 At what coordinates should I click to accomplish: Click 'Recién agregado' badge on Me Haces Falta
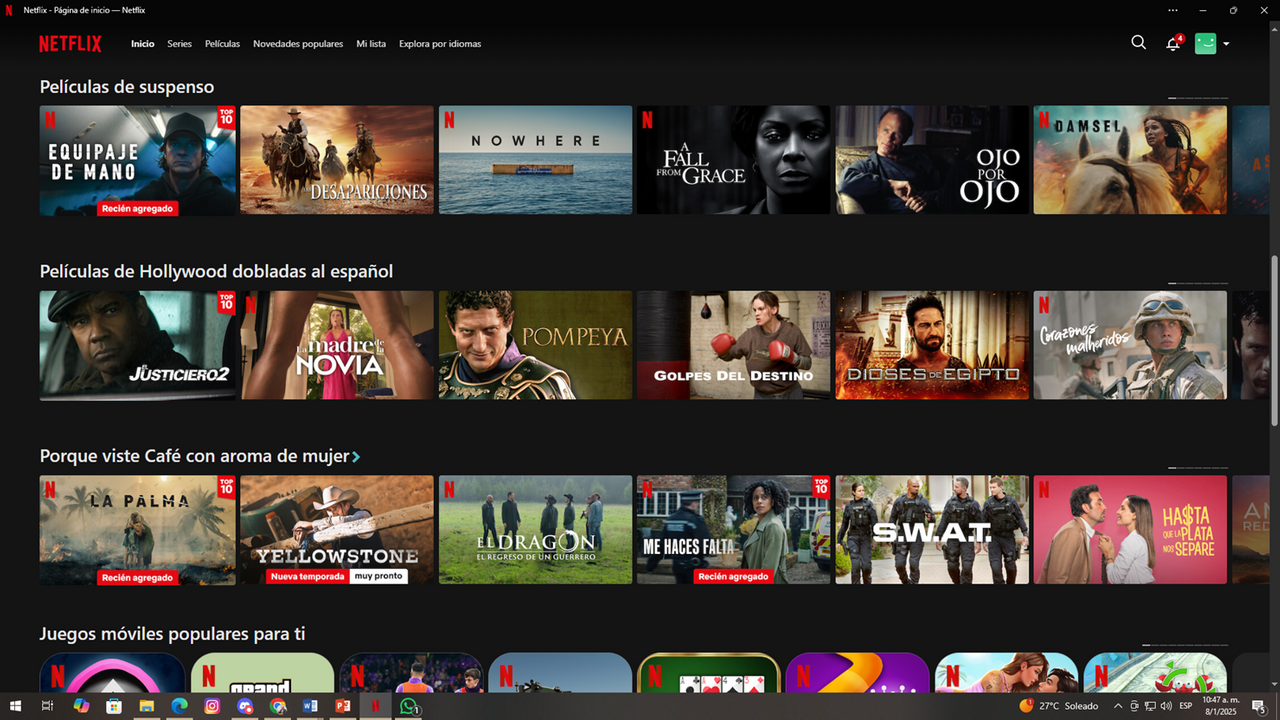pos(734,577)
